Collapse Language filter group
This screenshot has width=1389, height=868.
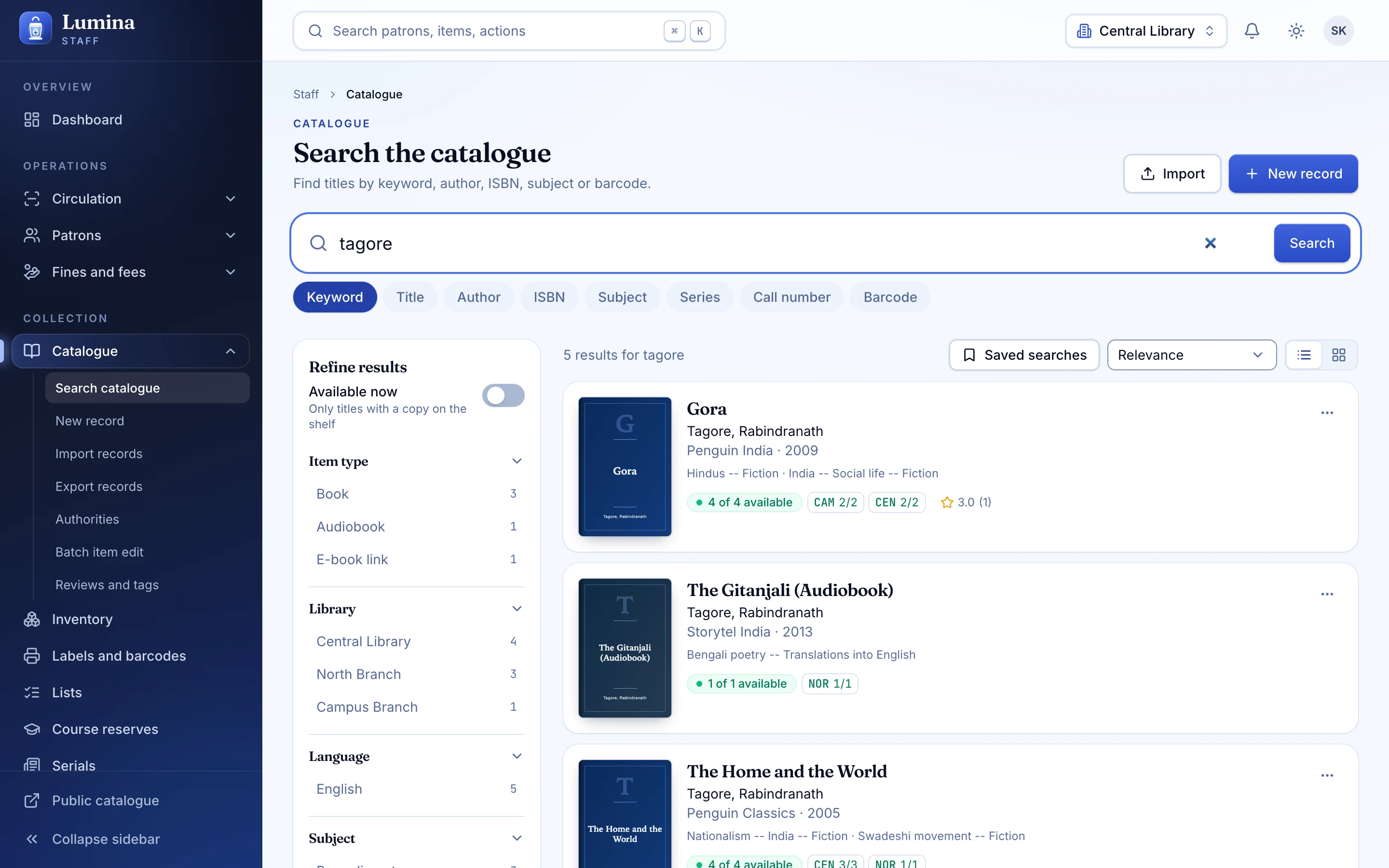(417, 757)
